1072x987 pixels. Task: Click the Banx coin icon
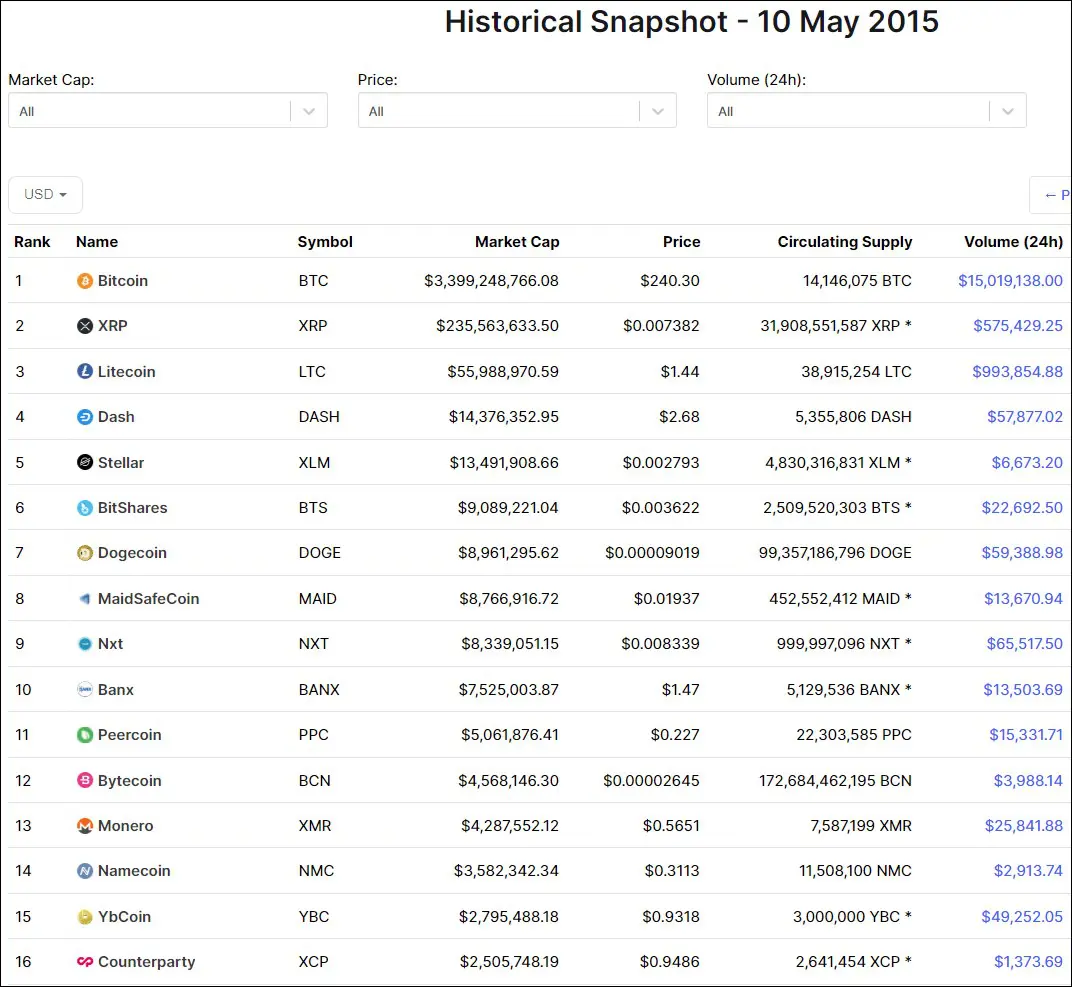click(x=85, y=690)
